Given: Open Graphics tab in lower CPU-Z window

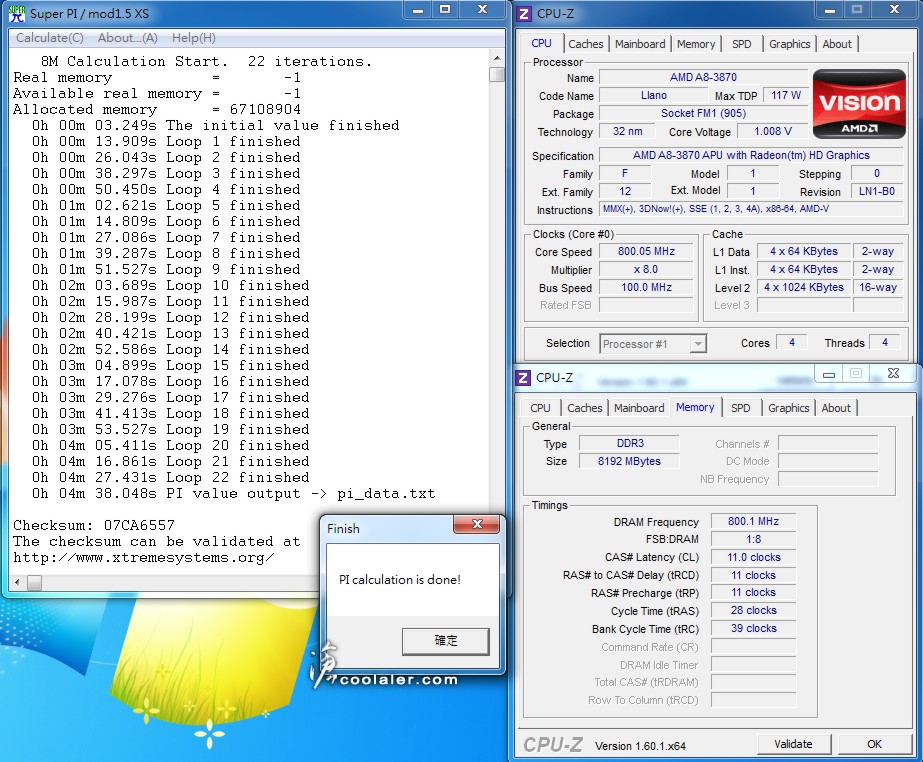Looking at the screenshot, I should click(x=788, y=408).
